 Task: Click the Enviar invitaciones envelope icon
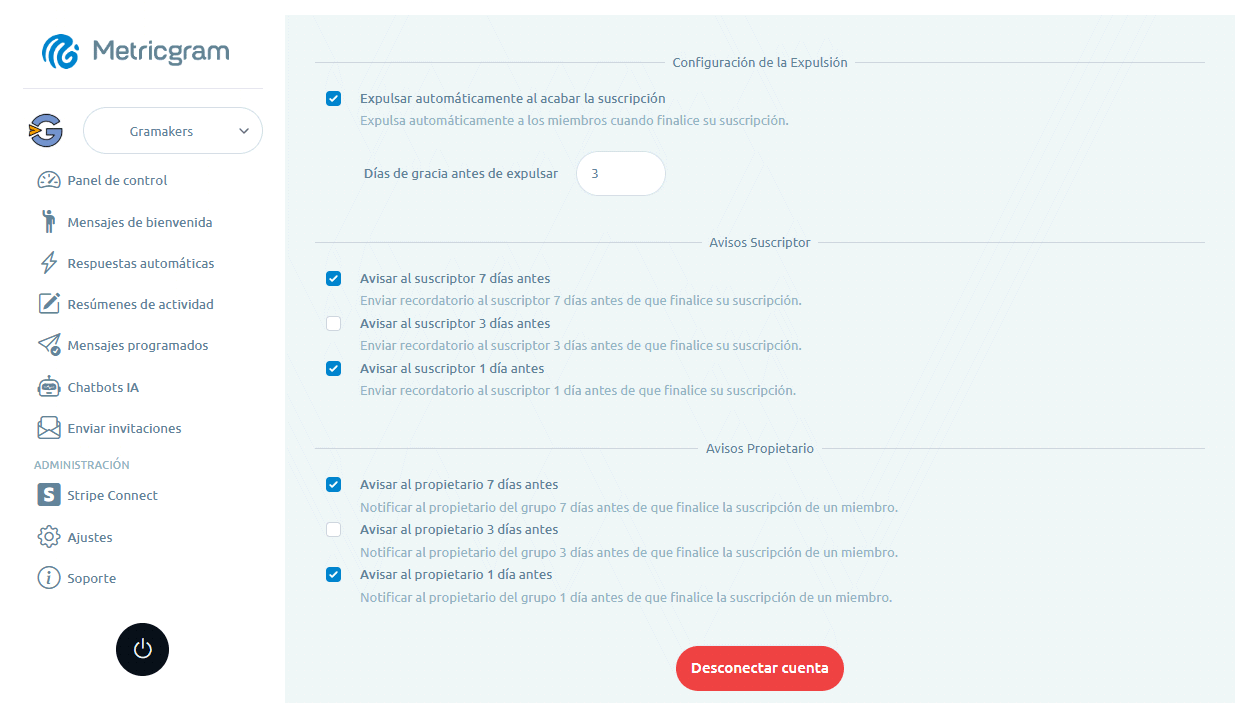[x=49, y=428]
